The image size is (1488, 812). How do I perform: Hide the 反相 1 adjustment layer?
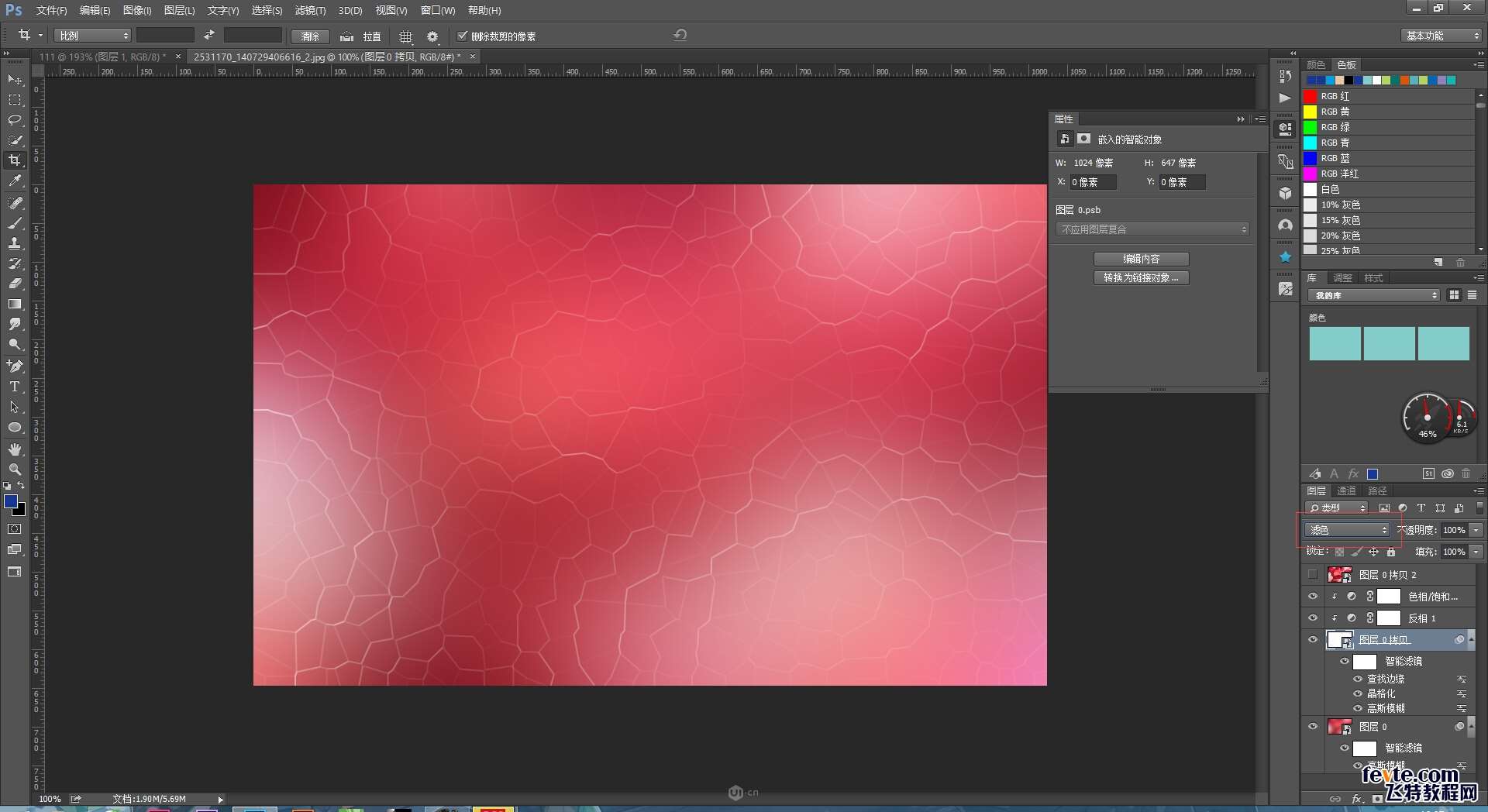click(1313, 618)
